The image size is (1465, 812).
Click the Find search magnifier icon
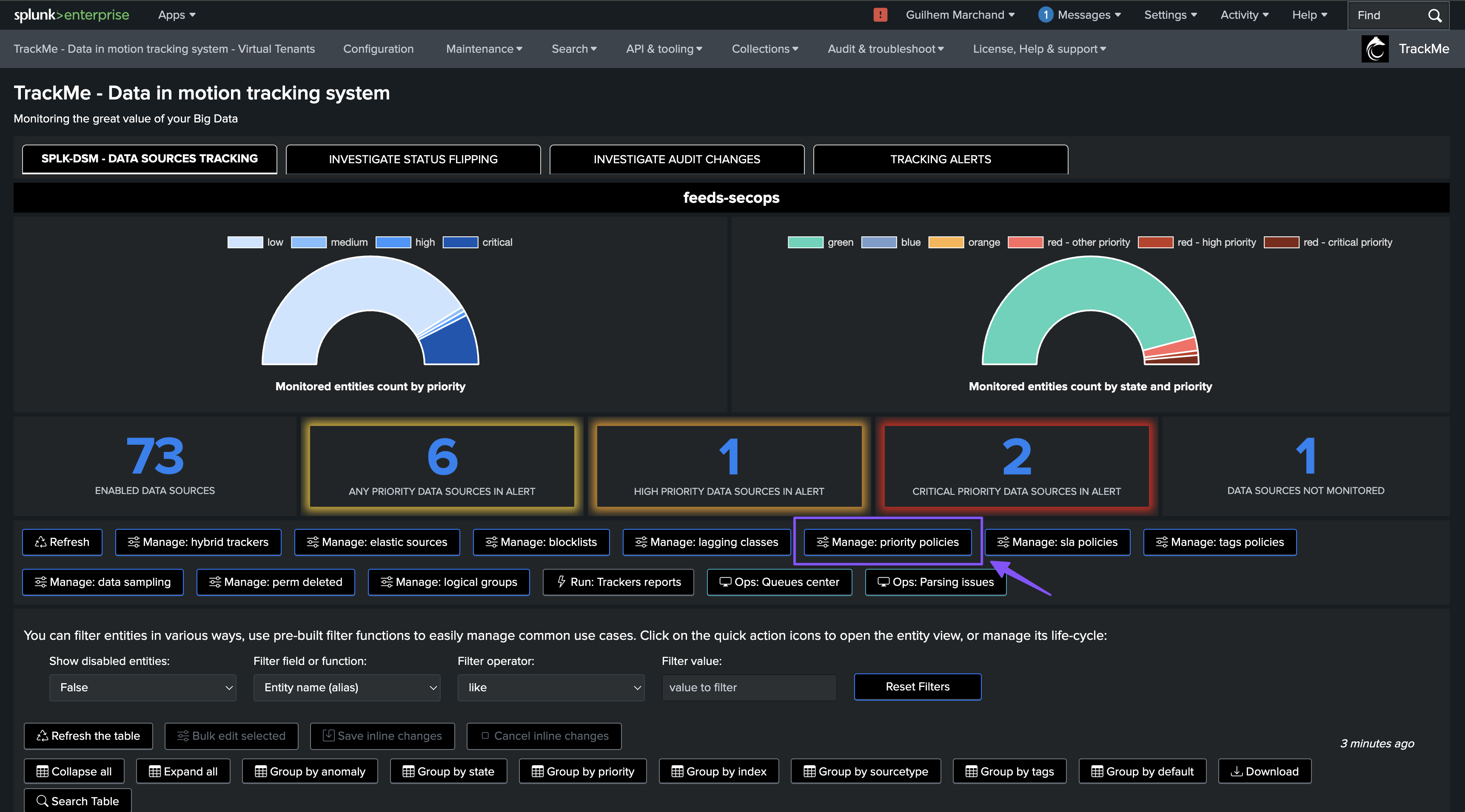point(1434,15)
